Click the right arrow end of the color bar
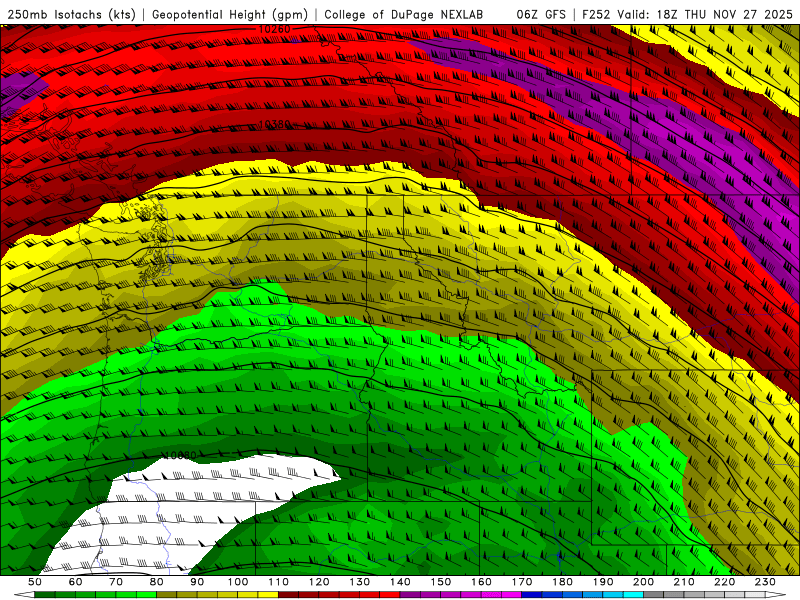This screenshot has width=800, height=600. click(776, 595)
